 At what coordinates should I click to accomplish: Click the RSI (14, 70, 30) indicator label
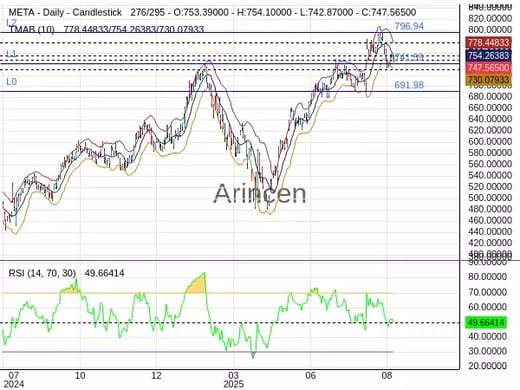tap(42, 273)
